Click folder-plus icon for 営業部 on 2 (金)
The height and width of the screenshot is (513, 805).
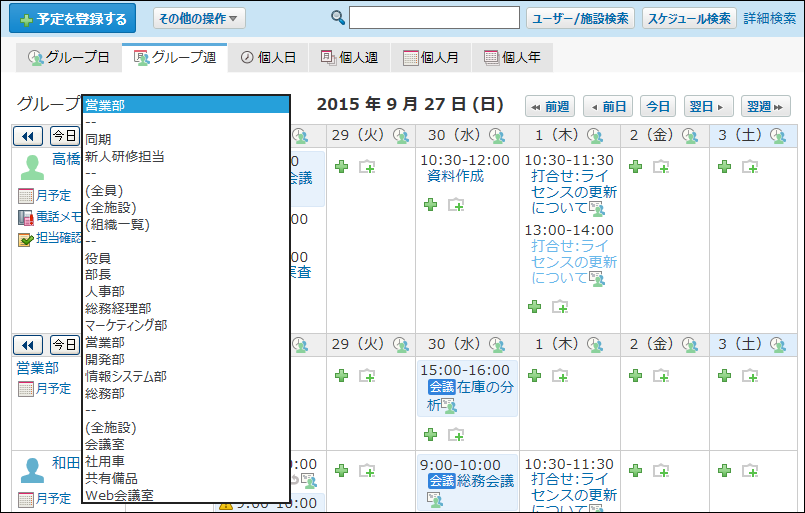(661, 375)
